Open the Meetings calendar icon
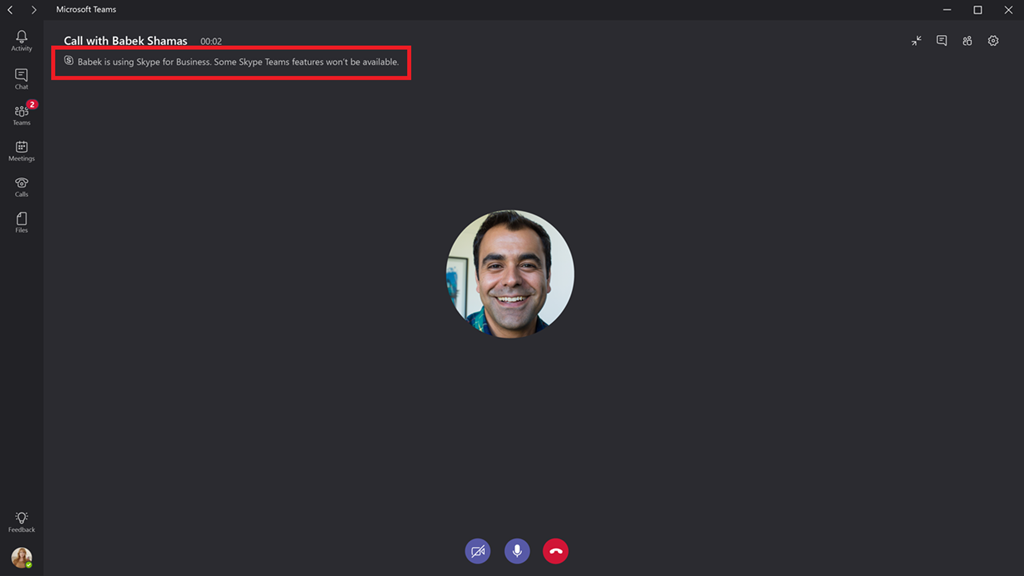Viewport: 1024px width, 576px height. (22, 151)
